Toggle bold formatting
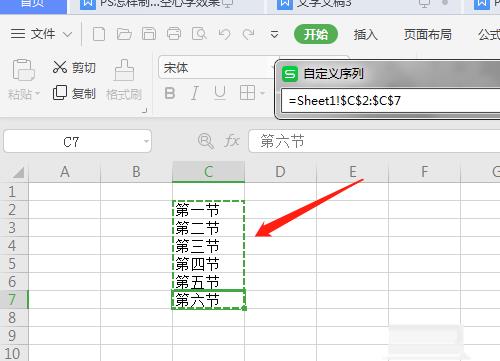The width and height of the screenshot is (500, 361). [x=170, y=93]
